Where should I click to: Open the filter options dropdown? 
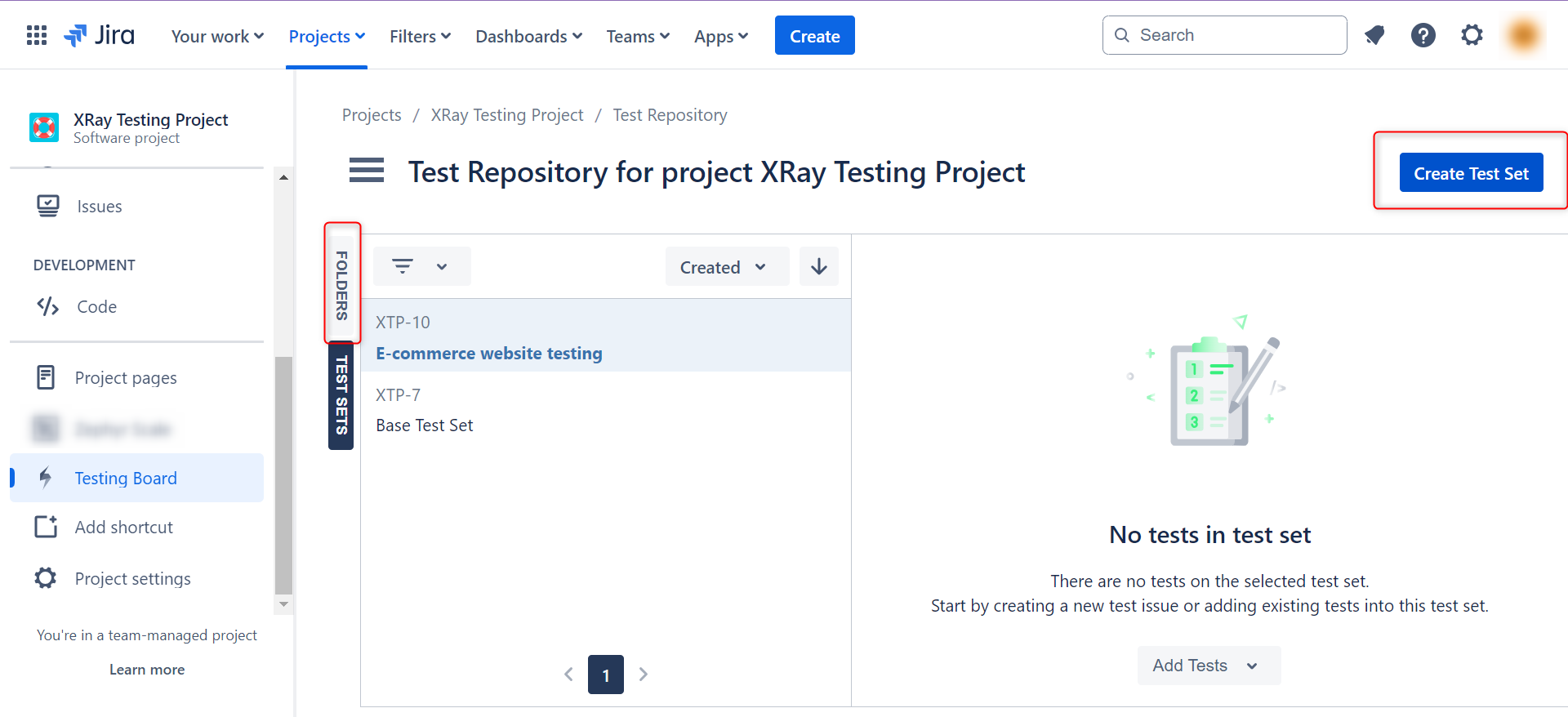click(421, 267)
